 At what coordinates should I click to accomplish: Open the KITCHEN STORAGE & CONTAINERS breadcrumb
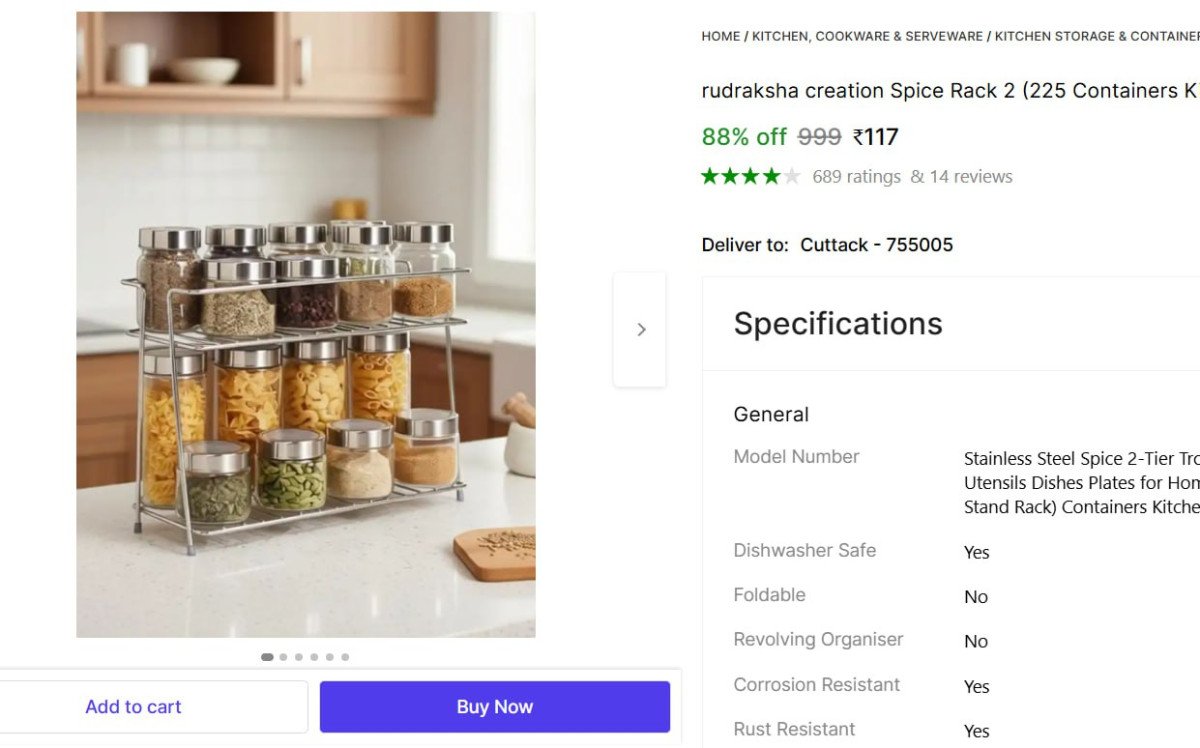1095,35
